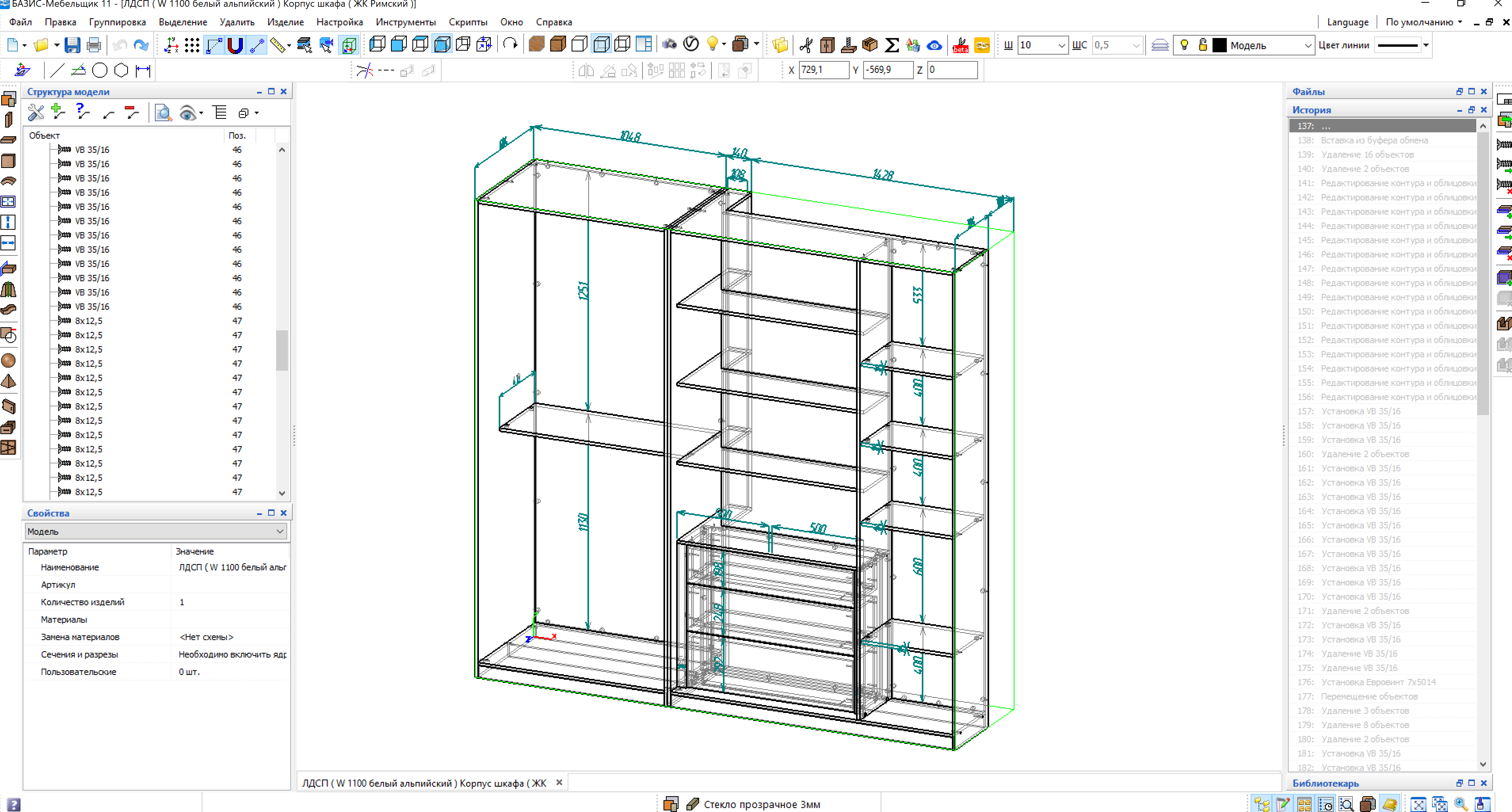
Task: Click the horizontal dimension tool
Action: tap(143, 71)
